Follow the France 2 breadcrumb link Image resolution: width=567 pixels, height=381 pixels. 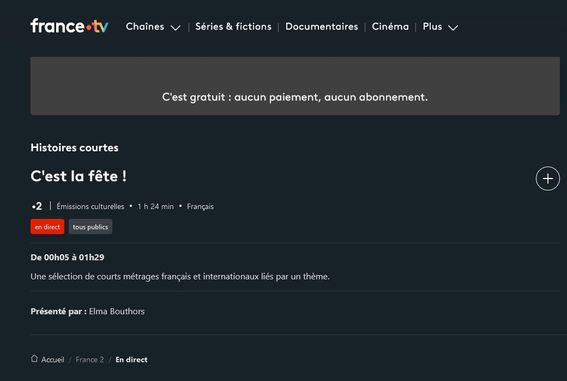click(x=90, y=360)
